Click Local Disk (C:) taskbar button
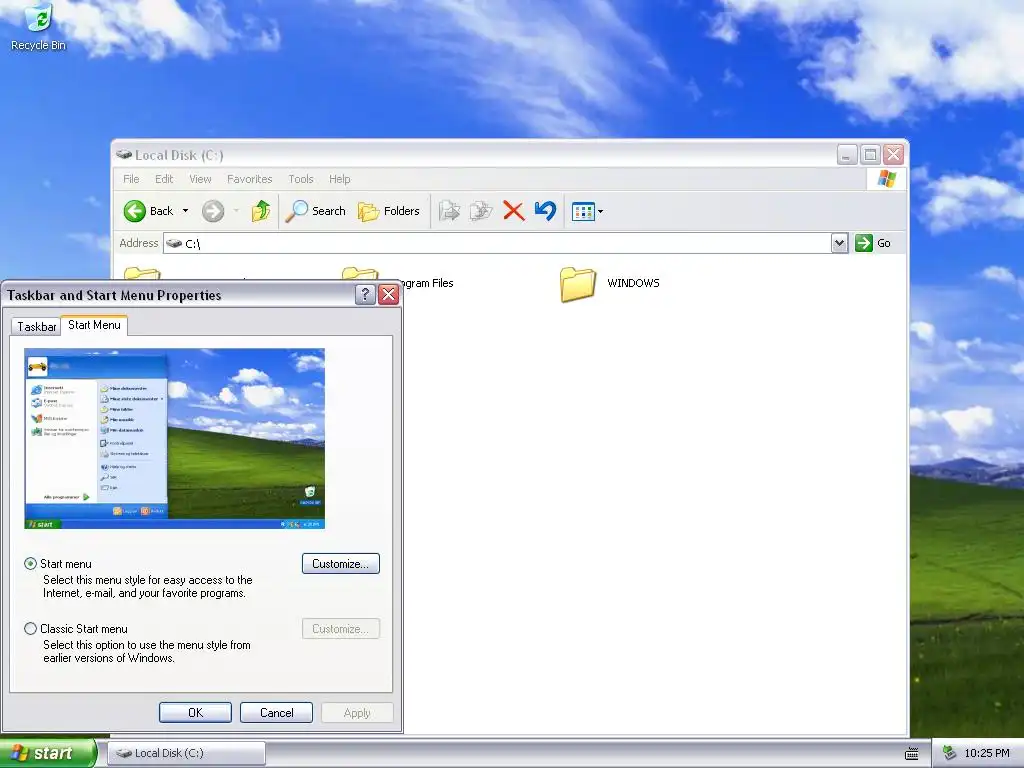The height and width of the screenshot is (768, 1024). click(x=186, y=753)
